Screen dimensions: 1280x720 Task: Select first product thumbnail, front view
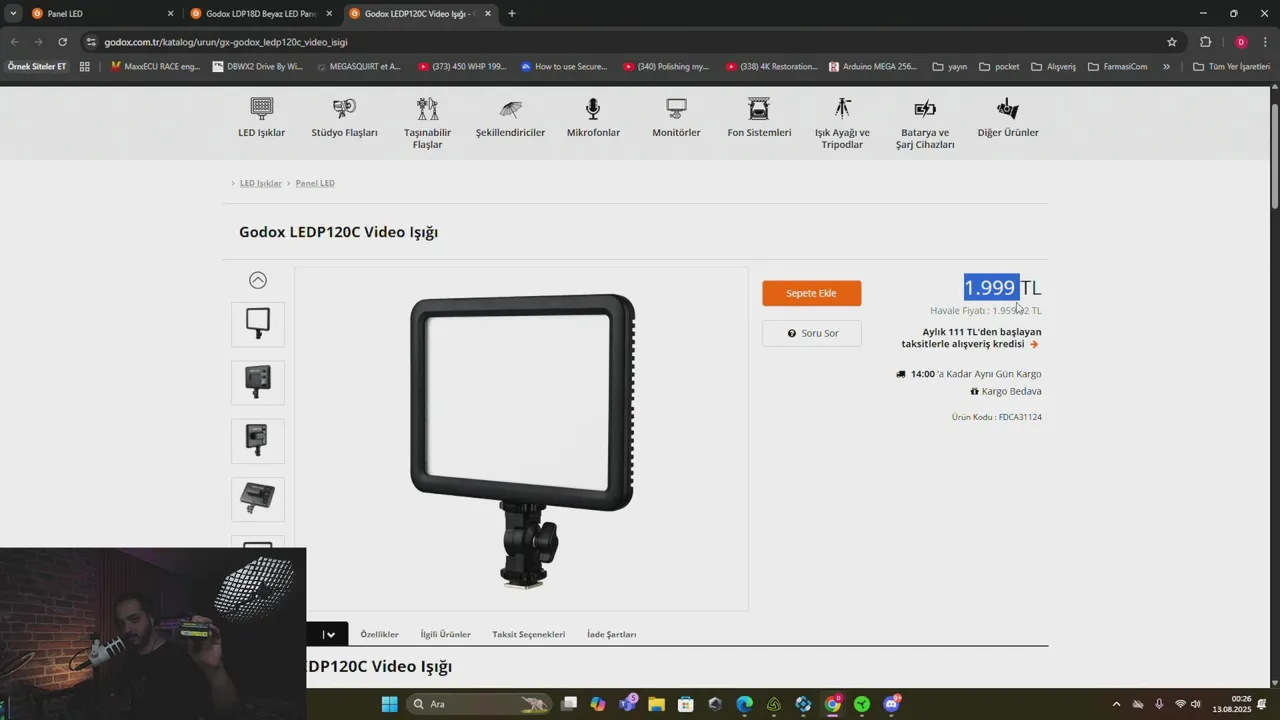click(258, 324)
